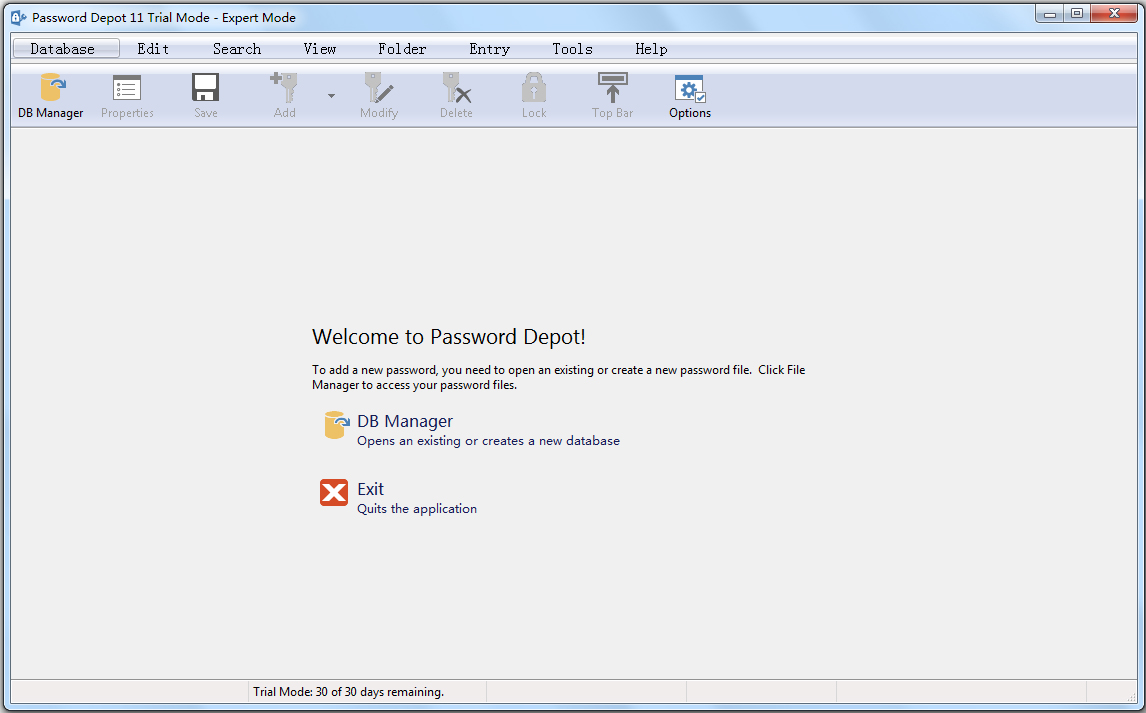
Task: Open the Help menu
Action: point(651,49)
